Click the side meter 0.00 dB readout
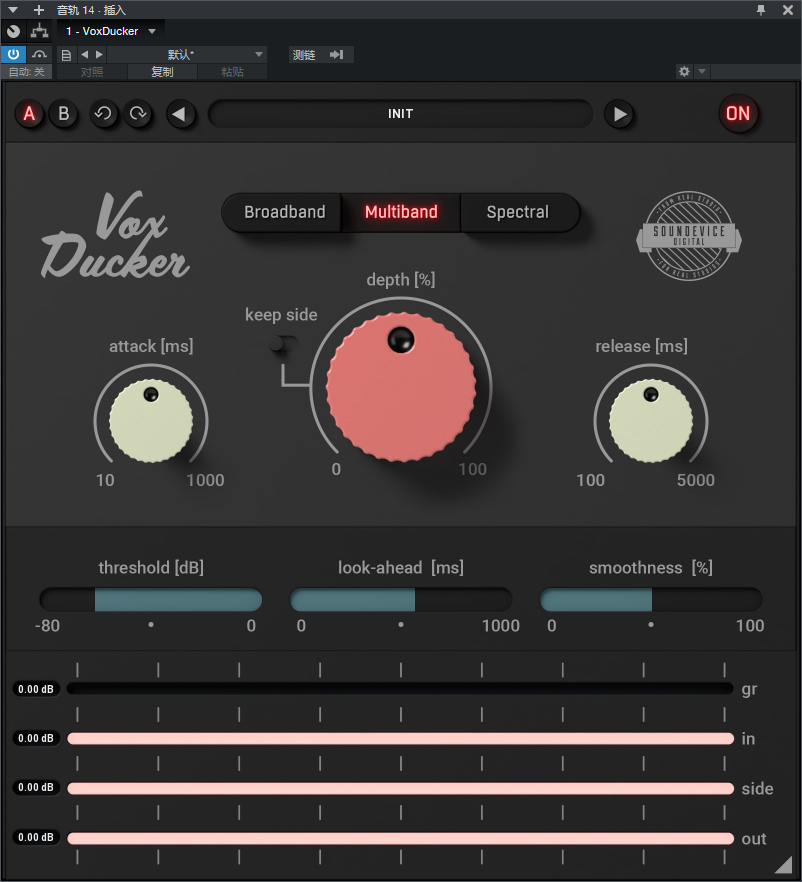 click(x=36, y=788)
